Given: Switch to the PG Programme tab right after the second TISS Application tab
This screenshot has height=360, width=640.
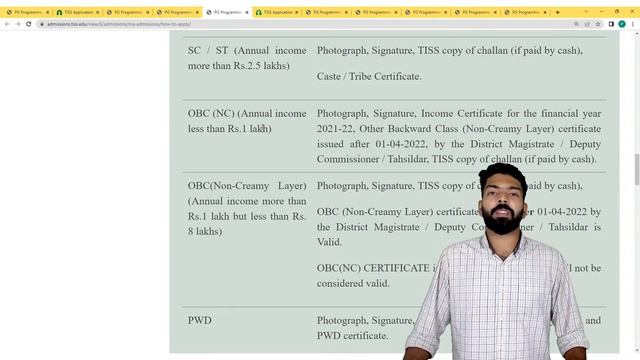Looking at the screenshot, I should tap(327, 13).
